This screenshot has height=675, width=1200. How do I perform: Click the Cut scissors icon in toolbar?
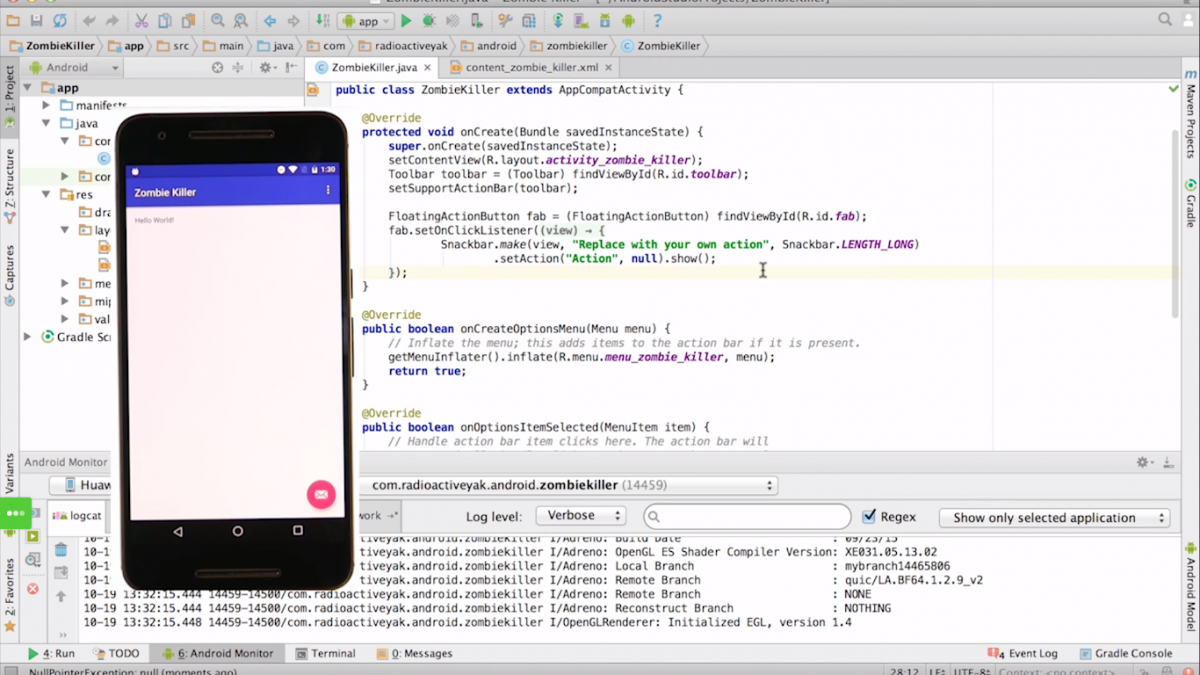(x=141, y=20)
